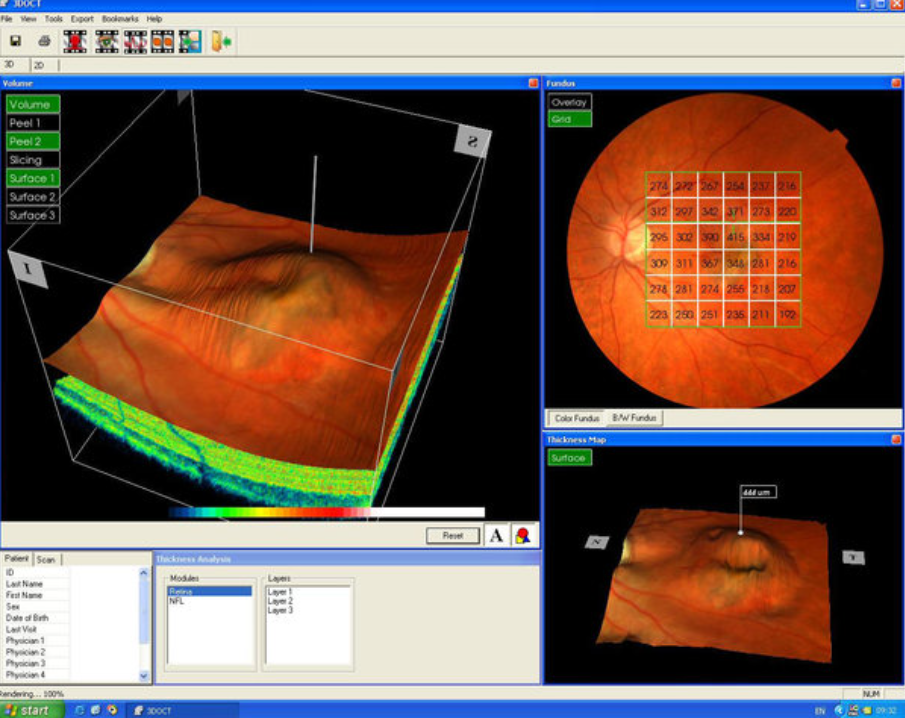Click the Windows start button
The width and height of the screenshot is (905, 718).
31,710
